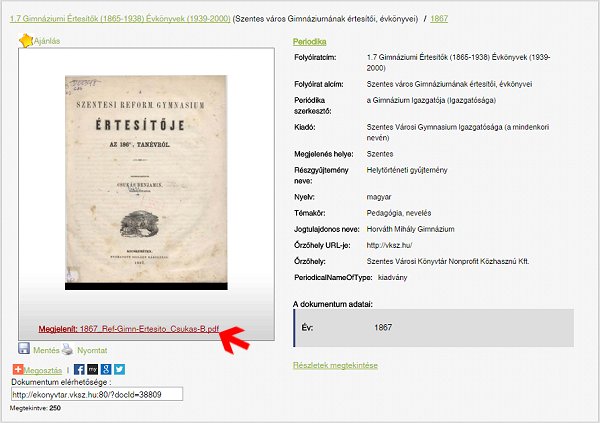Click the Mentés link
Screen dimensions: 600x423
(x=46, y=350)
